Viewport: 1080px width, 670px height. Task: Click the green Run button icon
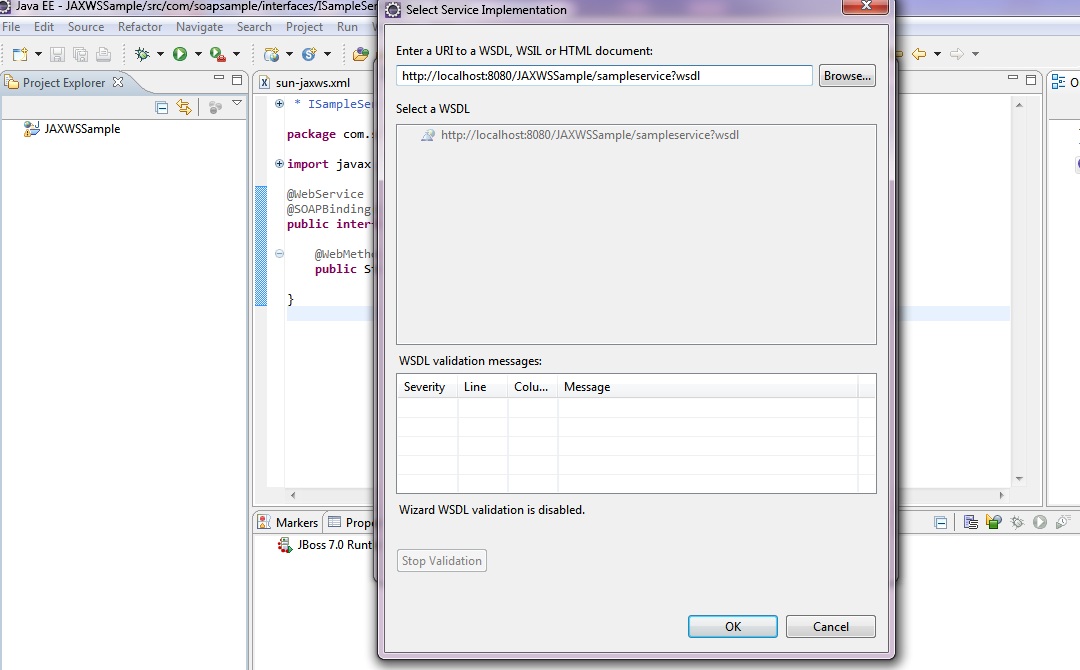180,54
